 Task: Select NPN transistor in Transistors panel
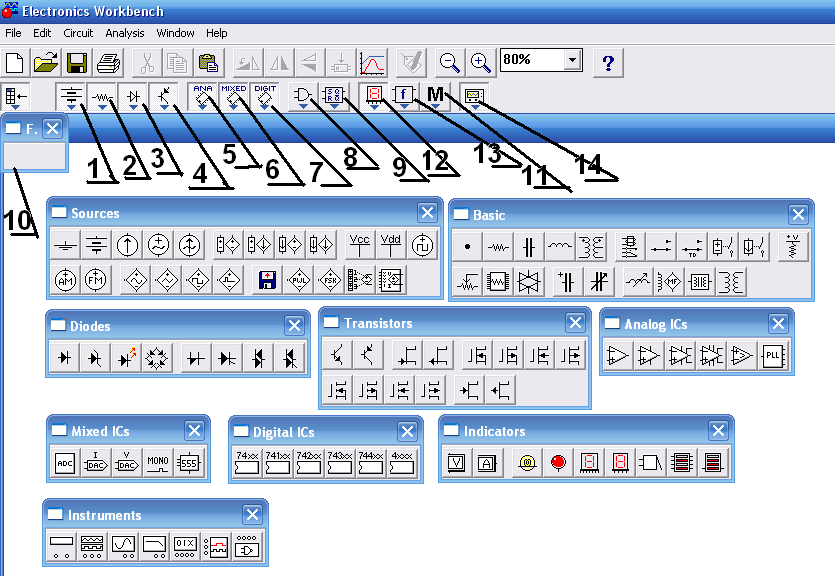337,355
